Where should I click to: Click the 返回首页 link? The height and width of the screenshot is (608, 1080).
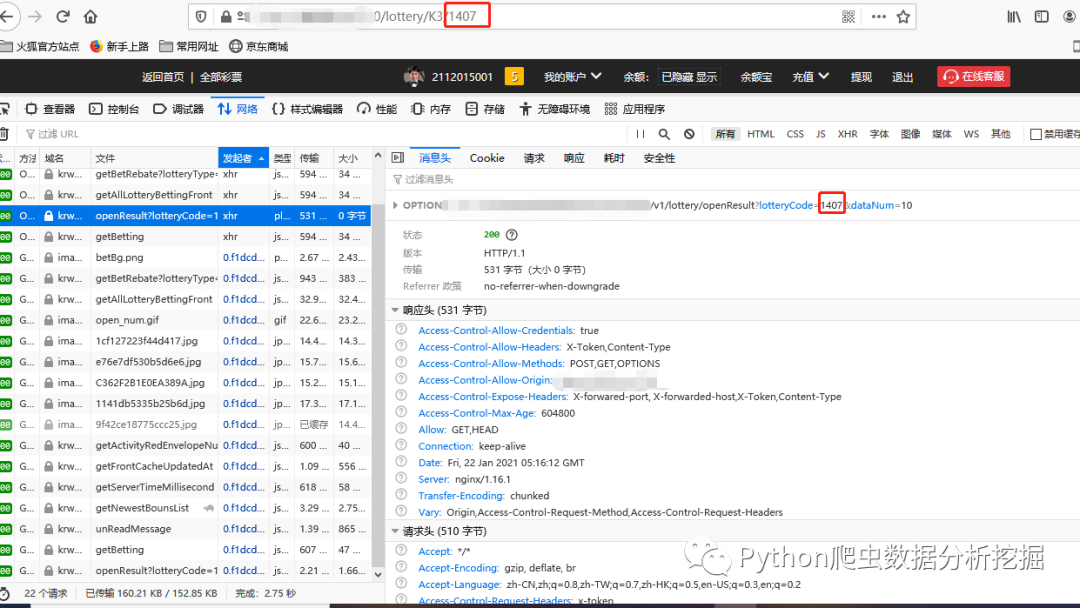[x=163, y=77]
